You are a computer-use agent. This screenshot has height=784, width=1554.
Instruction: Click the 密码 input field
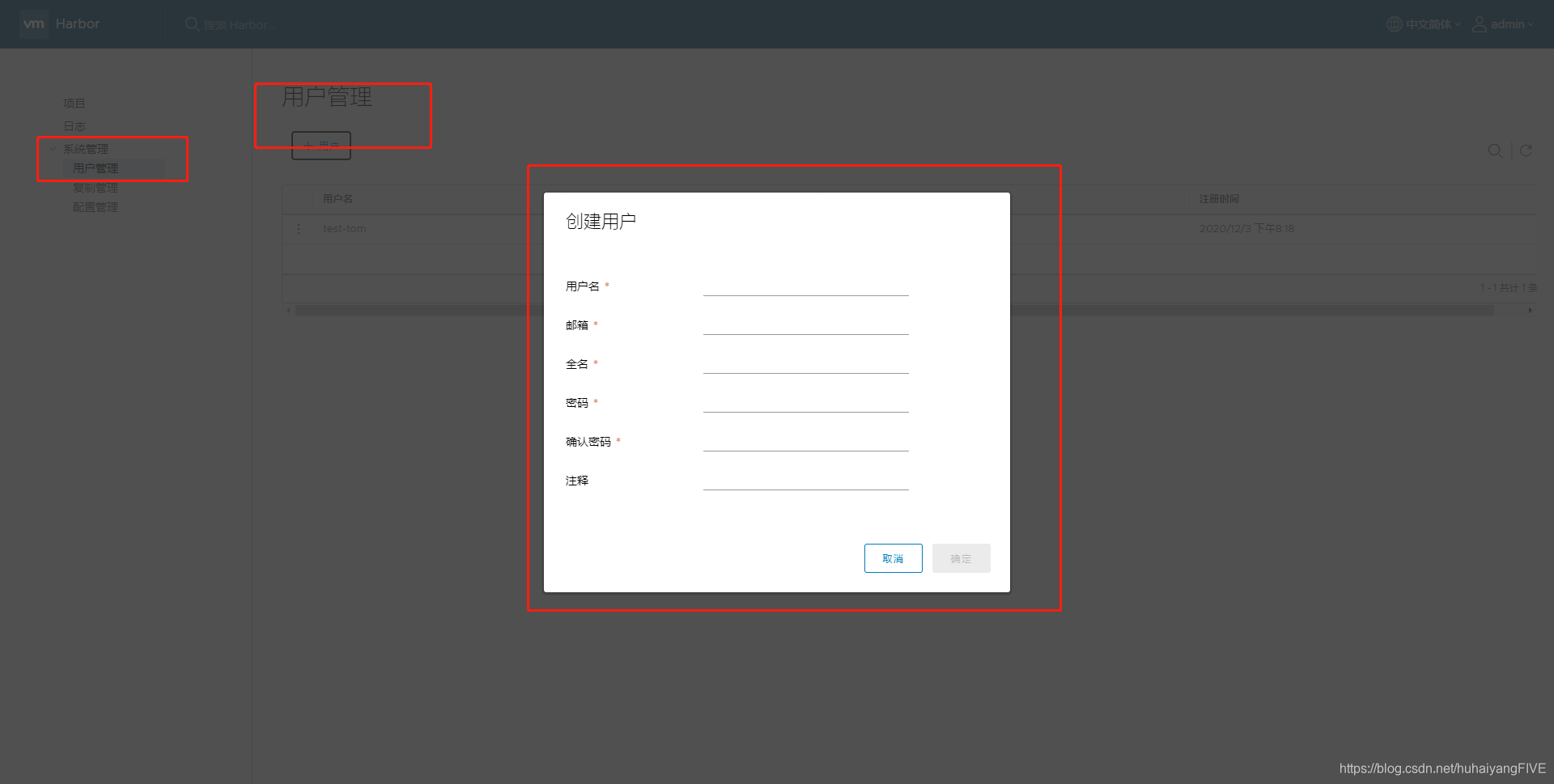805,403
